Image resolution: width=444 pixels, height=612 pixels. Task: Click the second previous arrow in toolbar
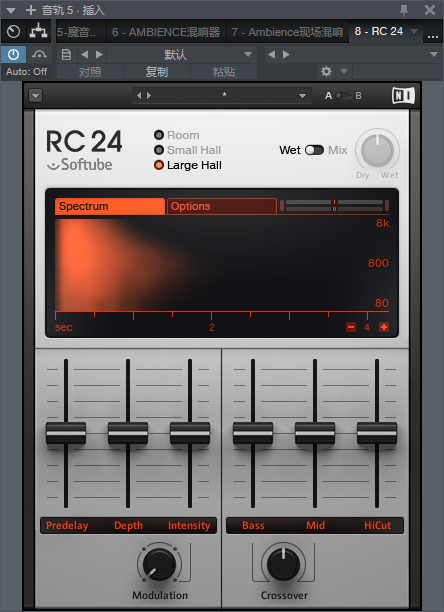pos(272,55)
